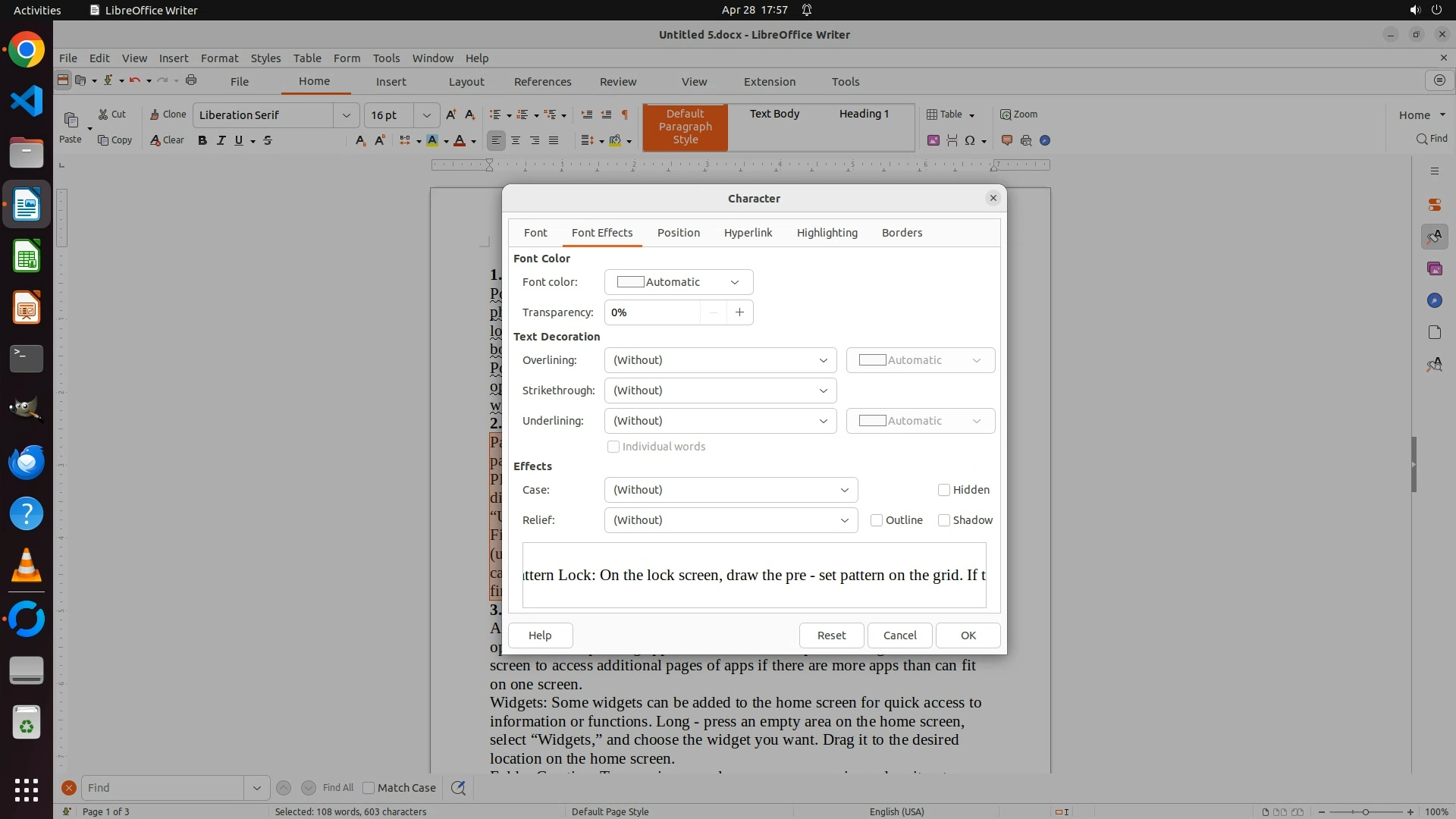Click the Italic formatting icon
The height and width of the screenshot is (819, 1456).
coord(221,140)
